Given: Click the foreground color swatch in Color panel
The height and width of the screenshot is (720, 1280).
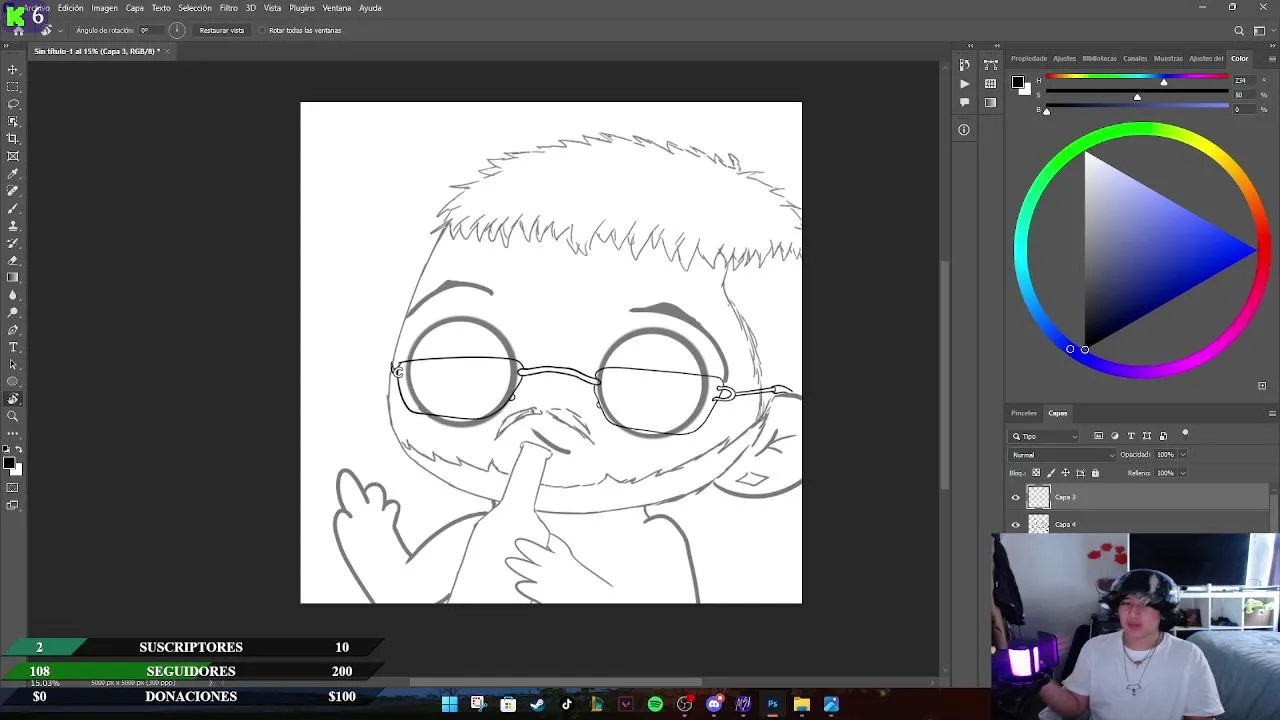Looking at the screenshot, I should pos(1017,82).
